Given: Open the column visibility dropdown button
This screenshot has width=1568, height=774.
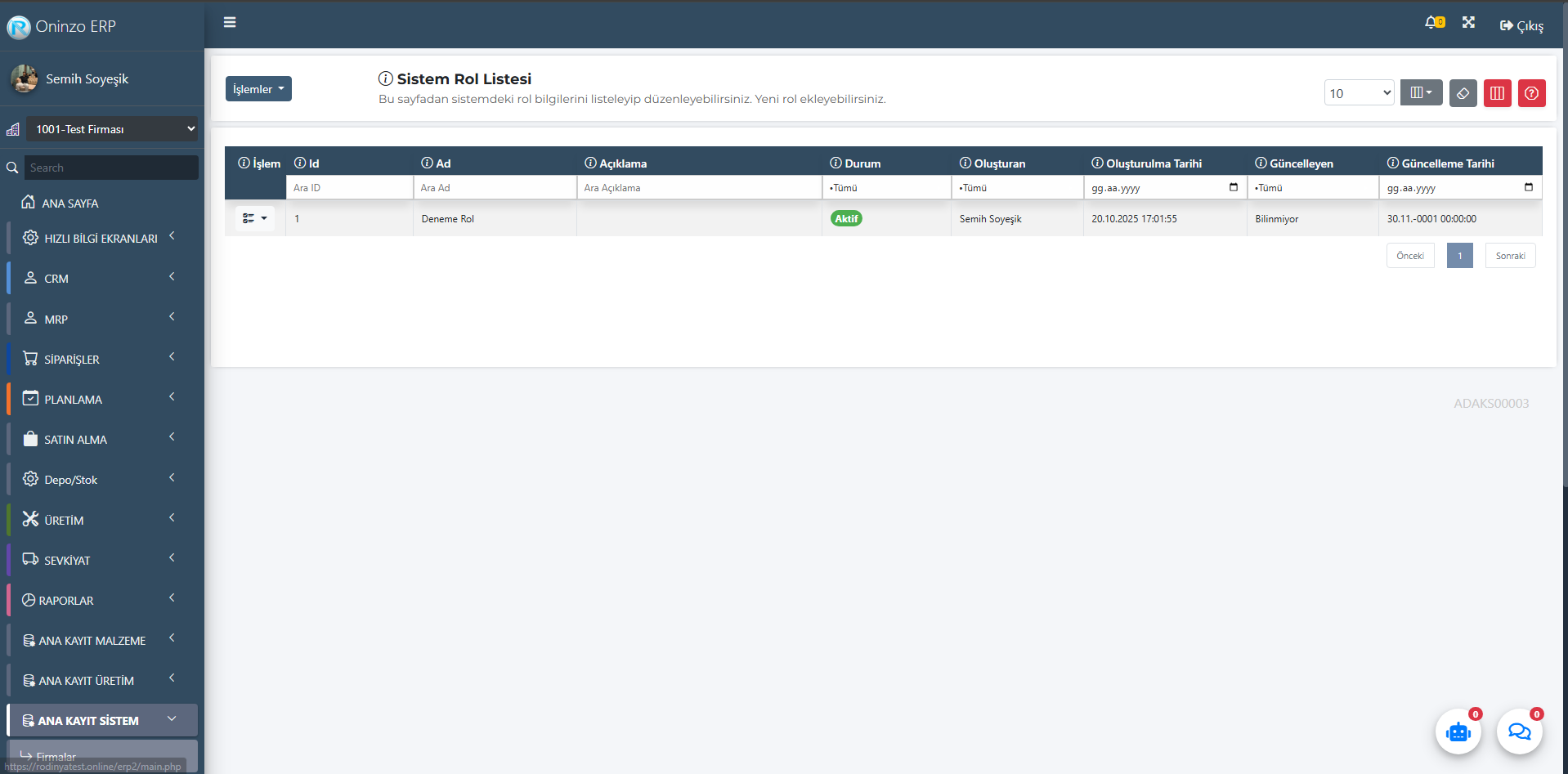Looking at the screenshot, I should tap(1421, 92).
